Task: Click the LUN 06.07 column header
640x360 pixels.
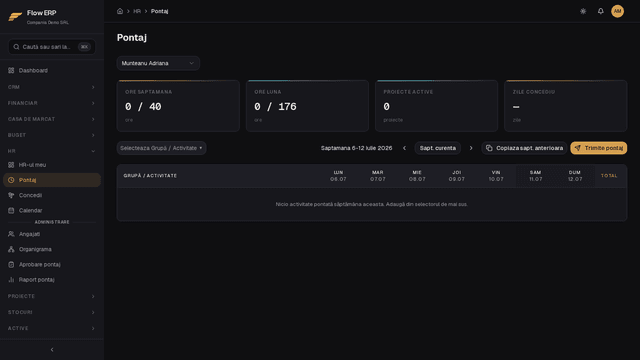Action: [338, 176]
